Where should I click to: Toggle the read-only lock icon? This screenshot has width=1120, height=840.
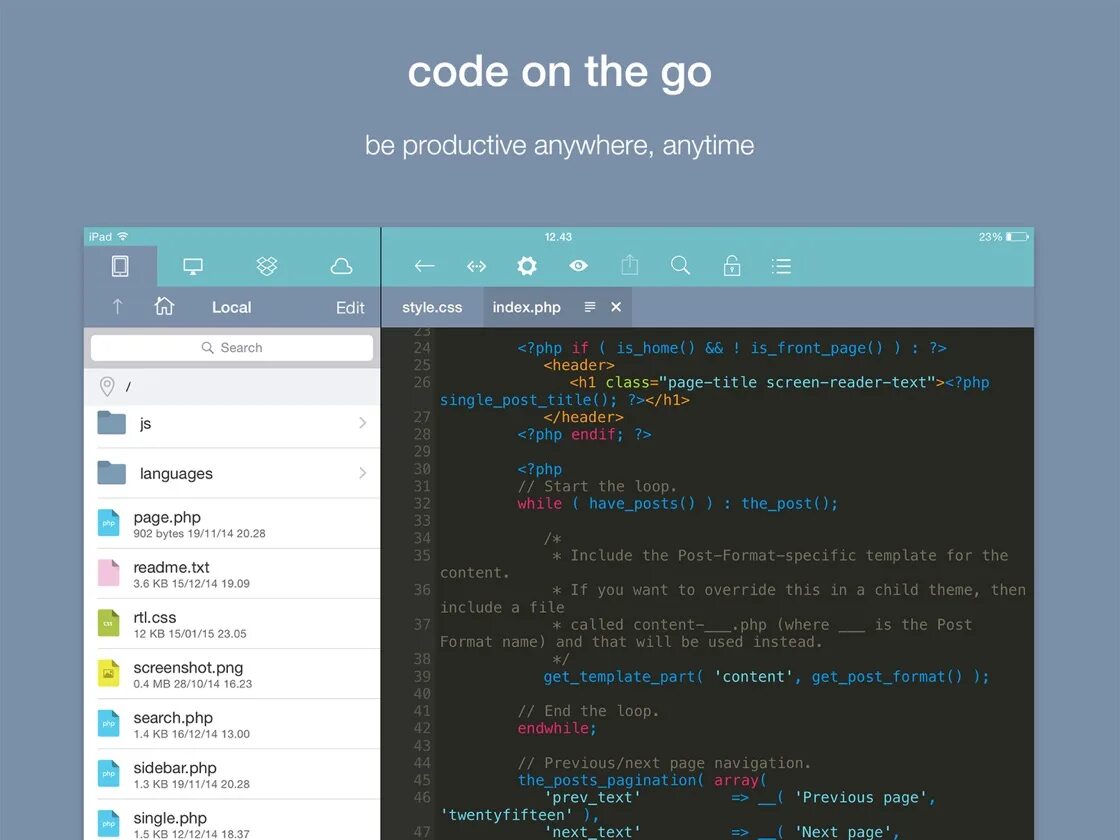point(732,265)
